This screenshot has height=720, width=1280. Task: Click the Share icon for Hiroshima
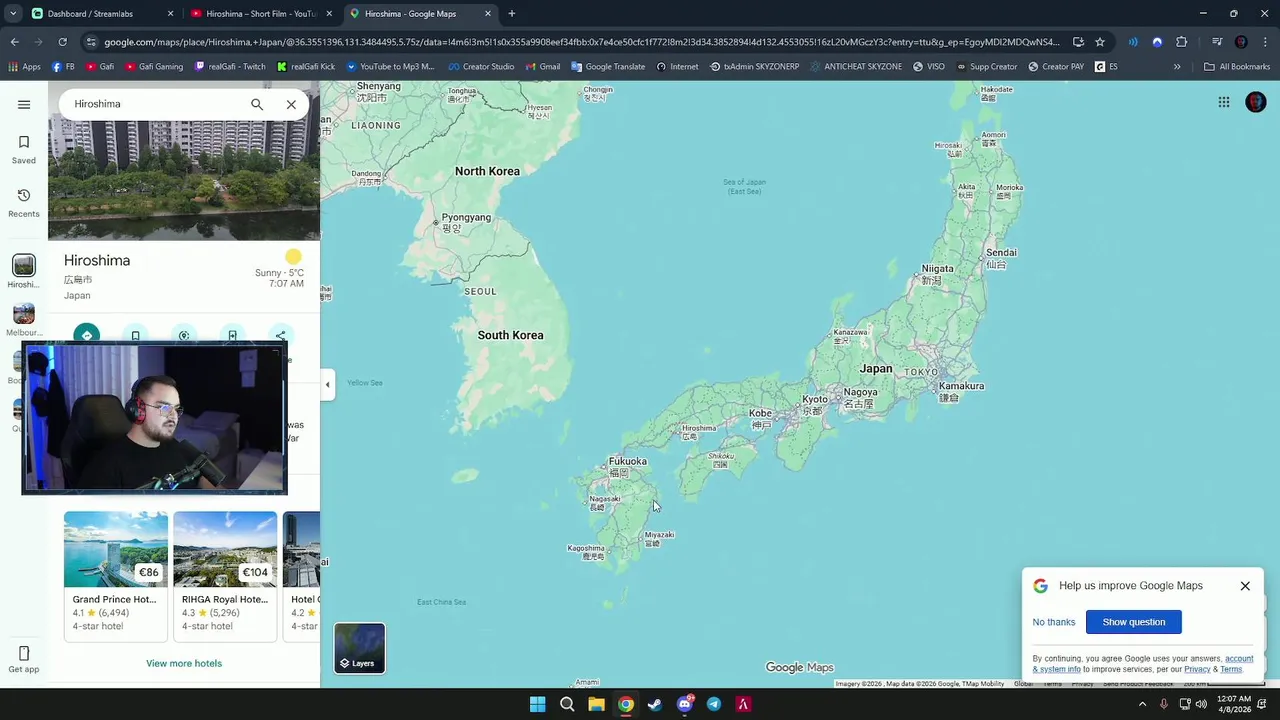tap(281, 335)
